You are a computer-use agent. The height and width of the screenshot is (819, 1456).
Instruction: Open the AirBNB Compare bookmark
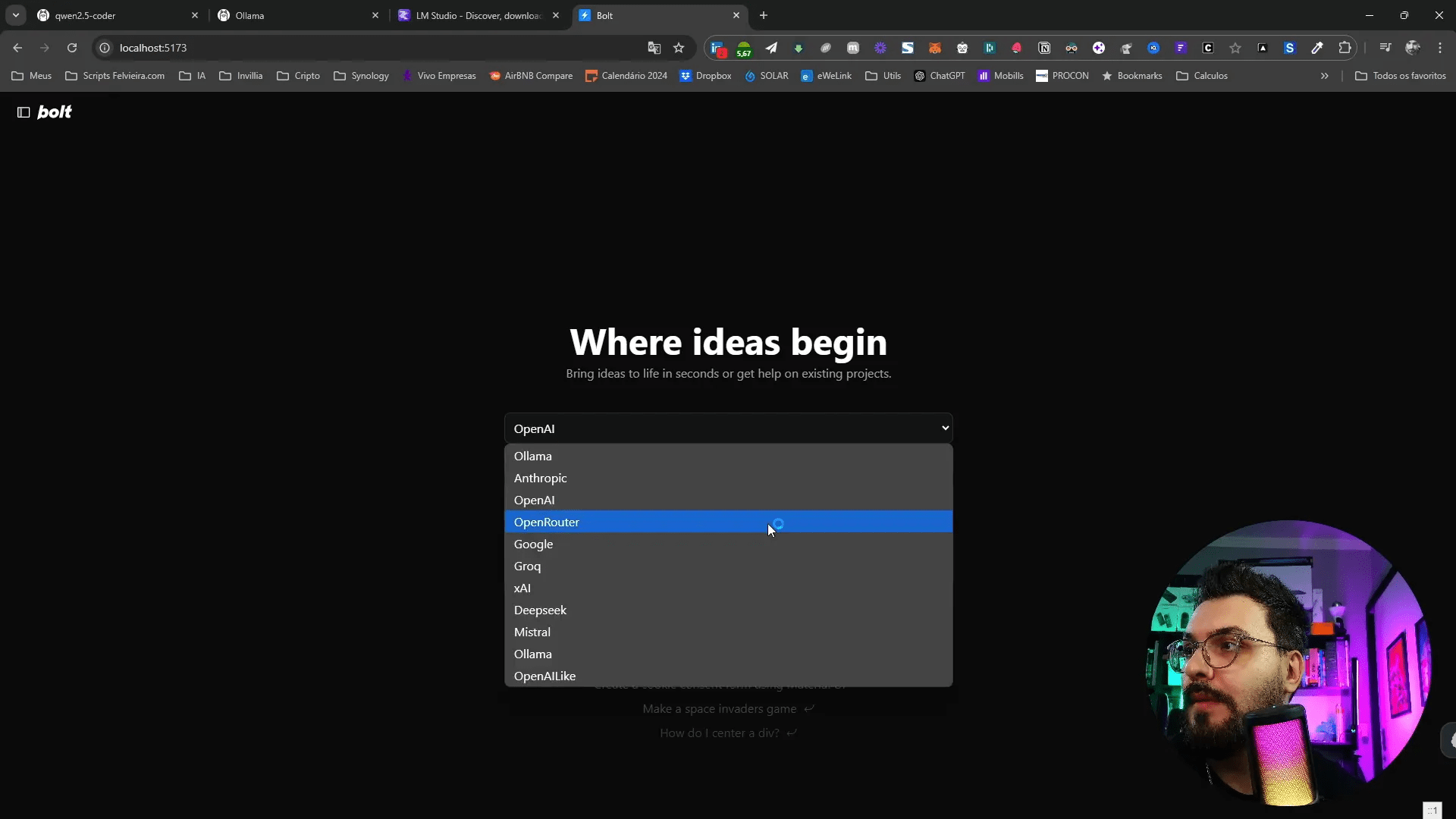[x=531, y=76]
